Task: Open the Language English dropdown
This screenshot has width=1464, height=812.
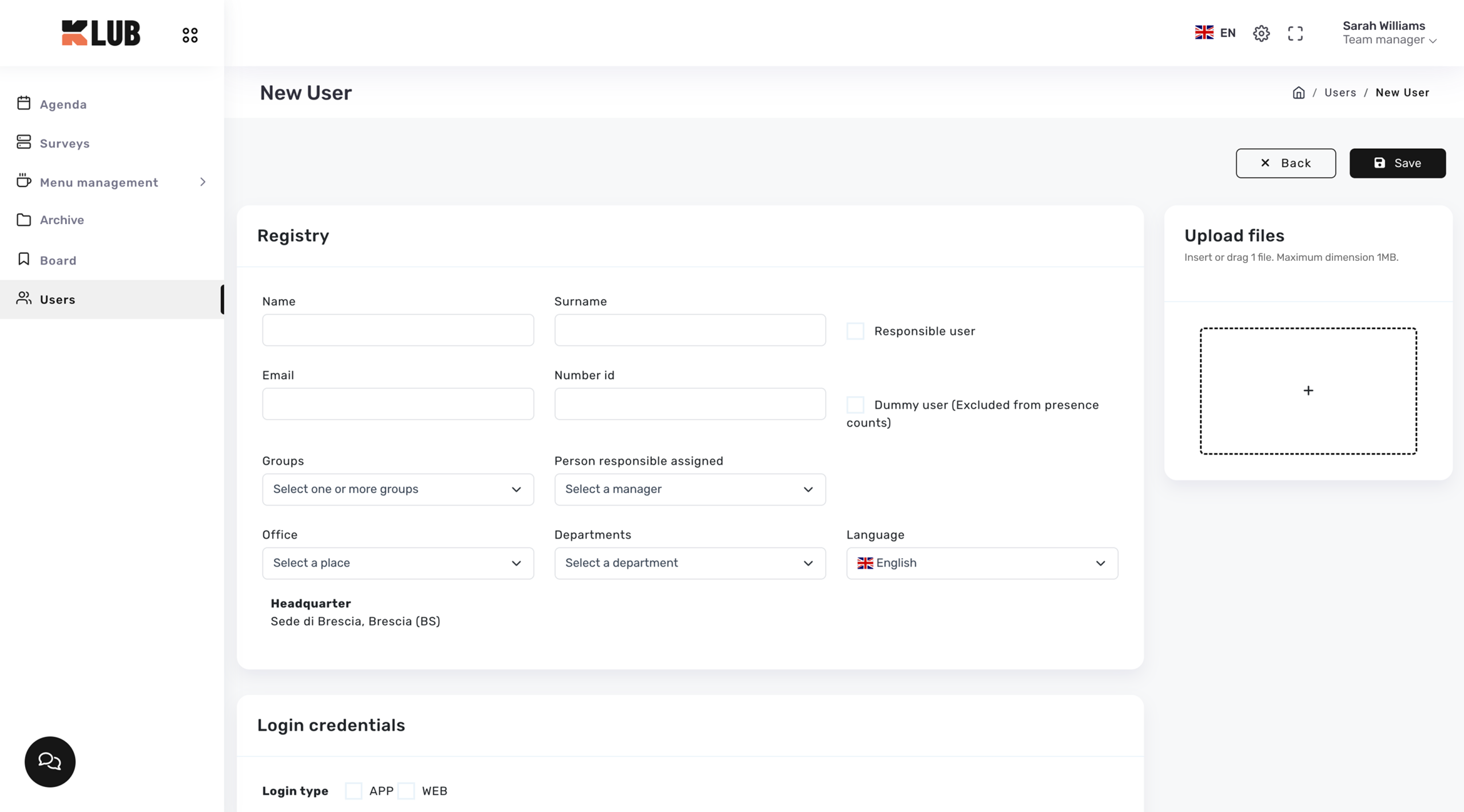Action: pos(981,563)
